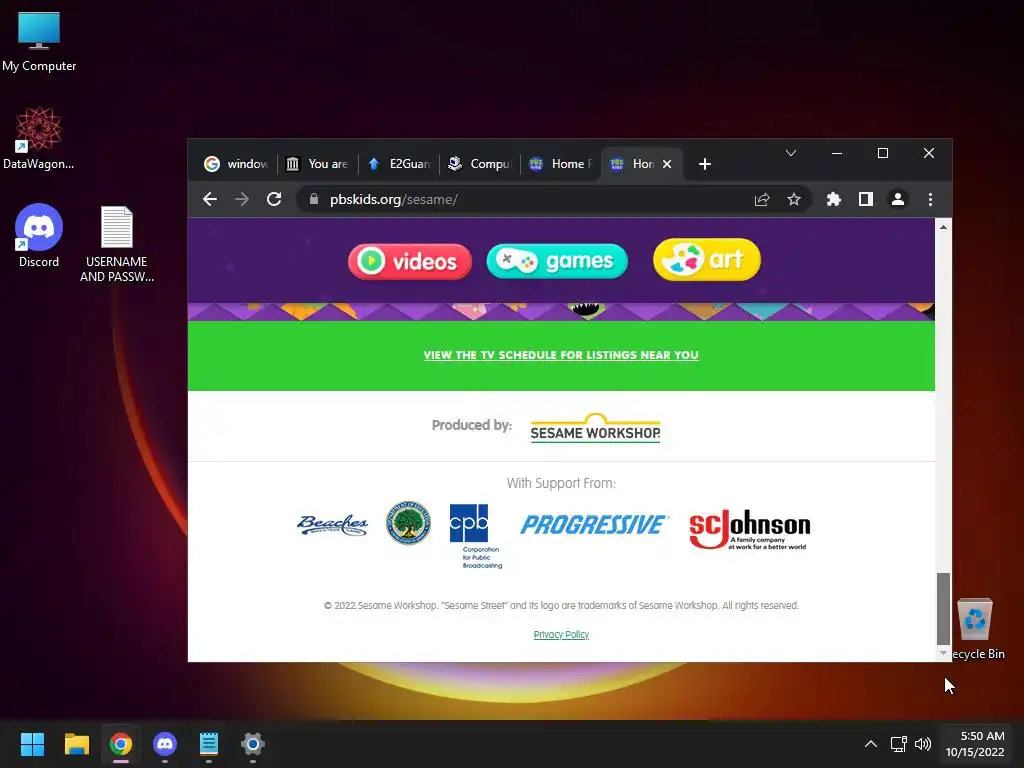Screen dimensions: 1024x768
Task: Click the Department of Education seal logo
Action: 408,523
